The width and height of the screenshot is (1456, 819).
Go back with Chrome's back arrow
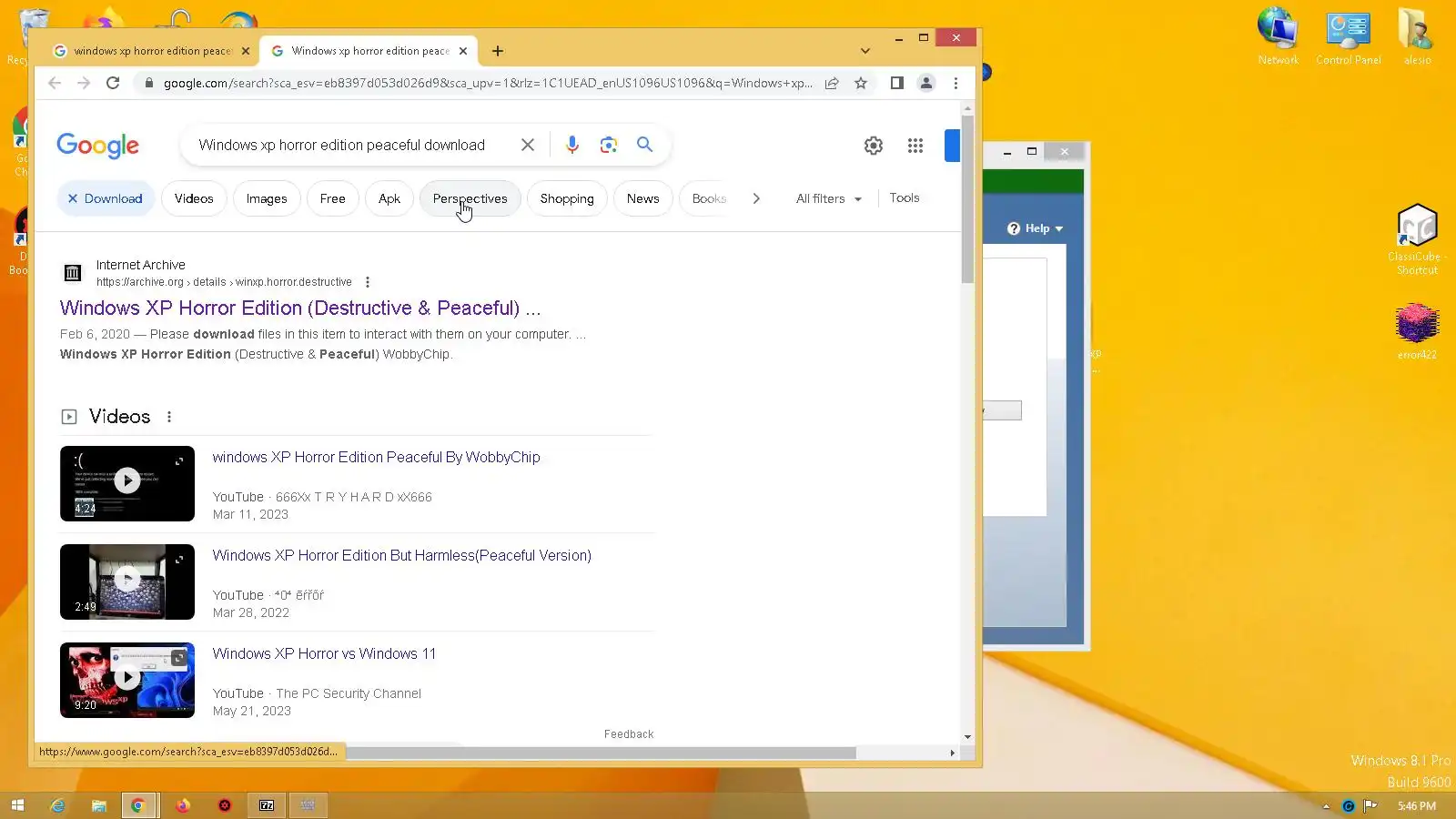pos(55,83)
